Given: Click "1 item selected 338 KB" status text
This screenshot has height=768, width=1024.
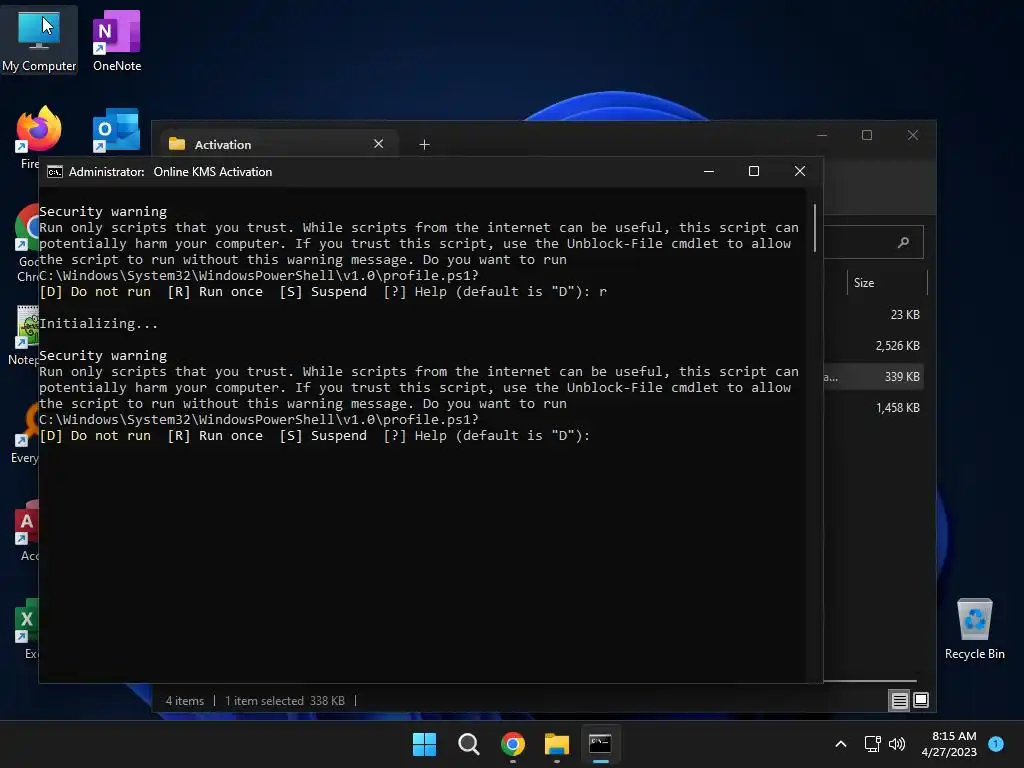Looking at the screenshot, I should pos(285,701).
